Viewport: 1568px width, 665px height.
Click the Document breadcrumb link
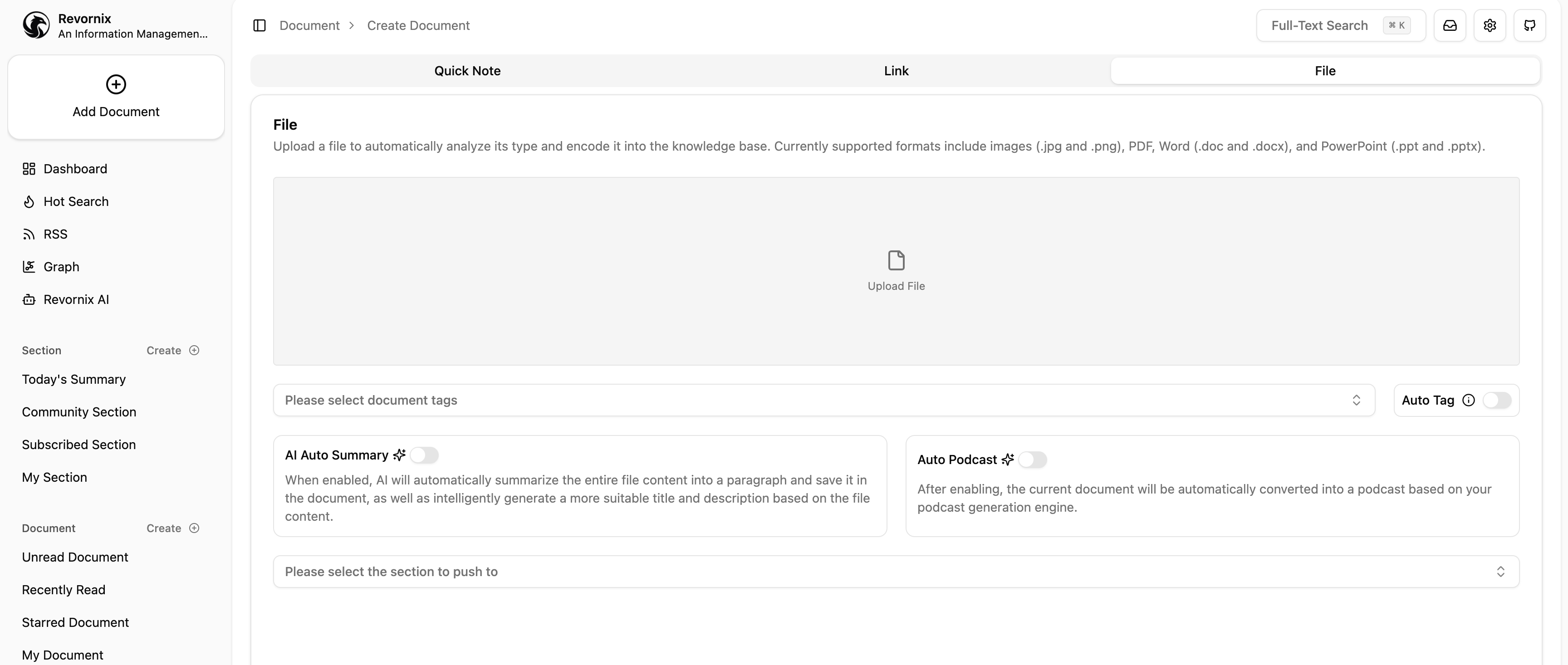[x=309, y=25]
